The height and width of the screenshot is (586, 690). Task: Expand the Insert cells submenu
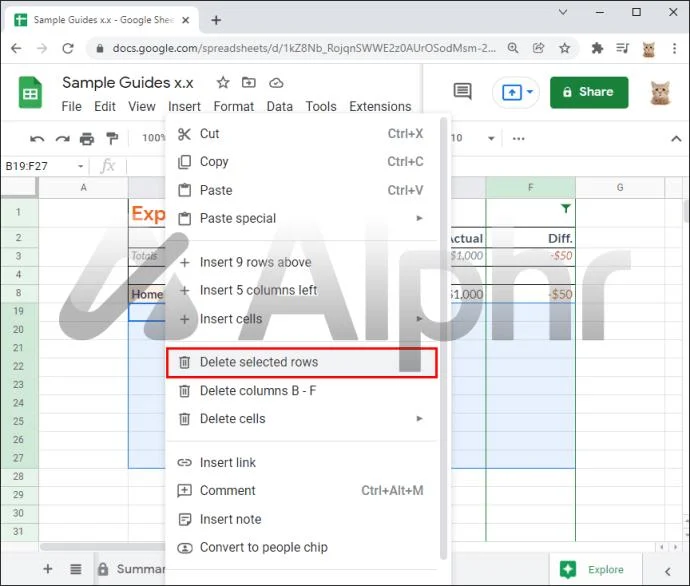pos(301,319)
